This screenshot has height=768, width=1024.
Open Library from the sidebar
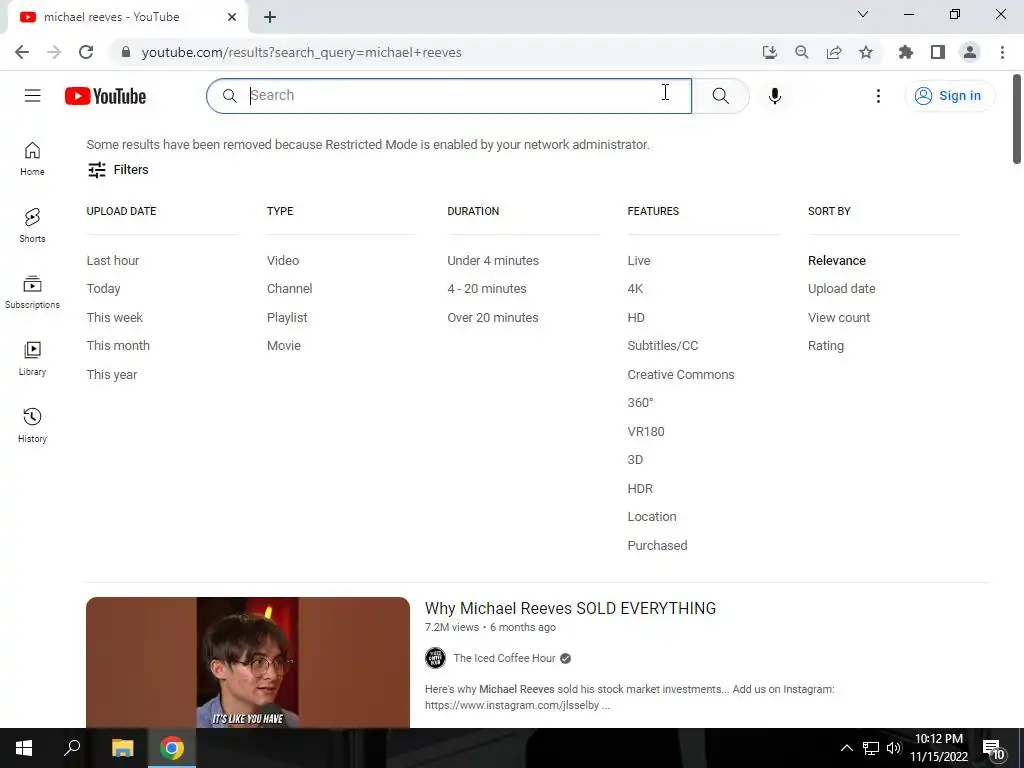32,359
